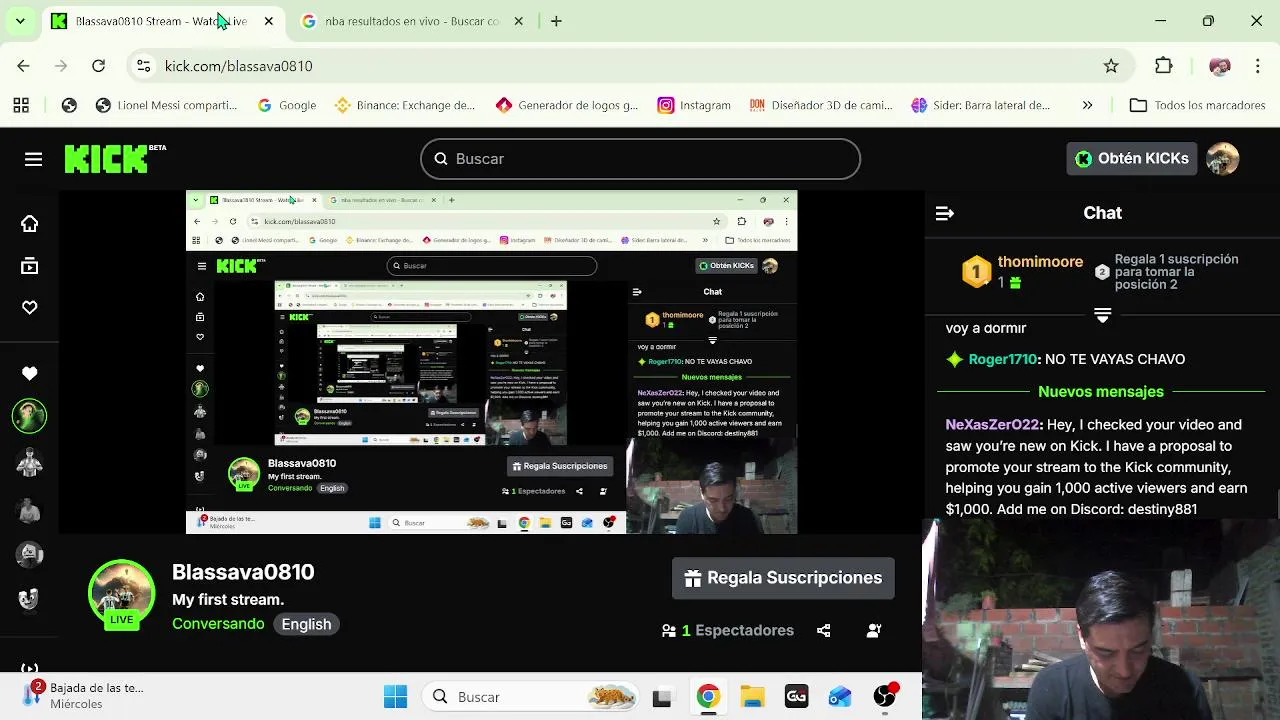Open a new browser tab
The width and height of the screenshot is (1280, 720).
(556, 21)
